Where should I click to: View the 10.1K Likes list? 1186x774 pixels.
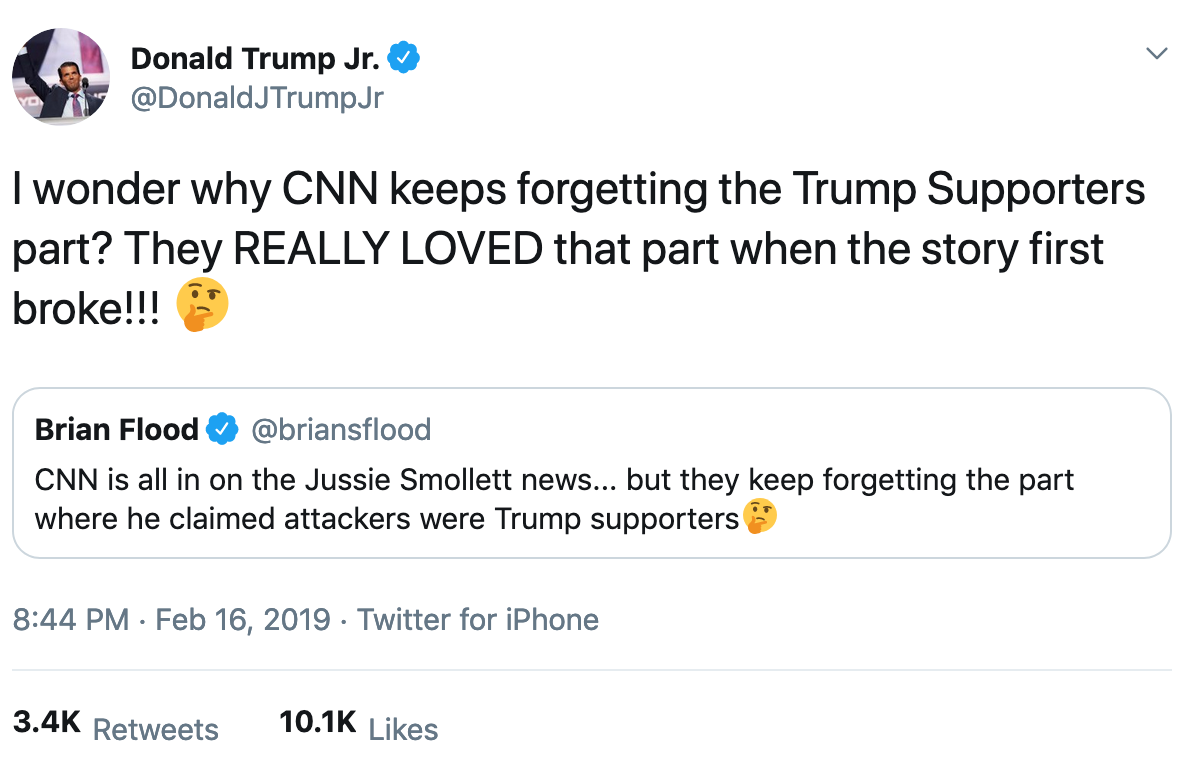click(x=359, y=726)
